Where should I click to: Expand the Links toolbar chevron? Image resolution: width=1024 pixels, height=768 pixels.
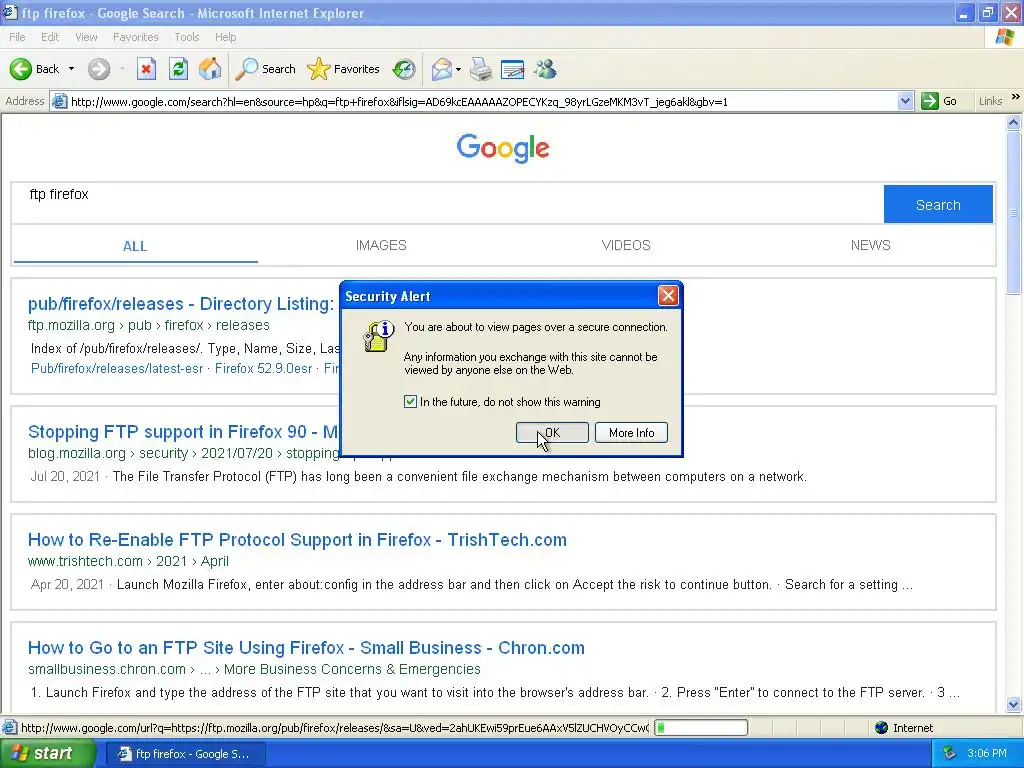point(1016,97)
